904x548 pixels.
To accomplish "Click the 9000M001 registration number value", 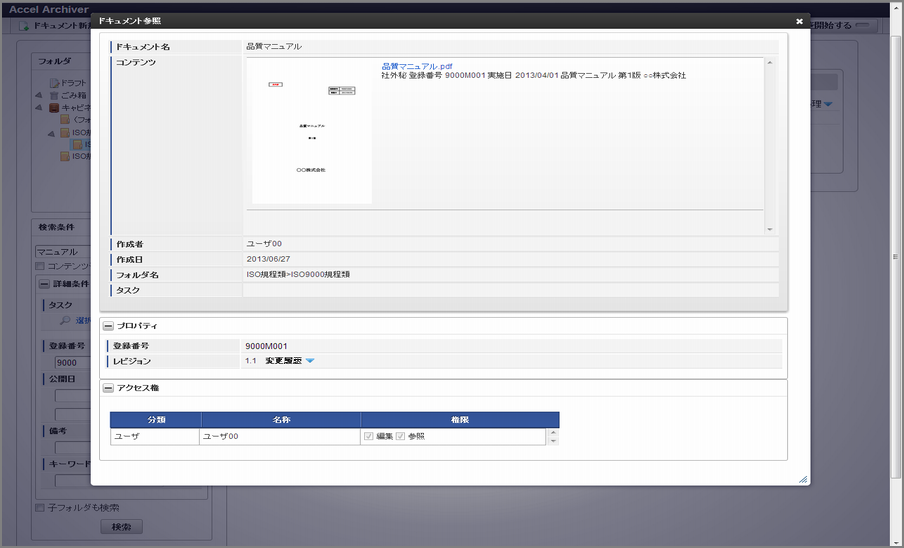I will pos(266,346).
